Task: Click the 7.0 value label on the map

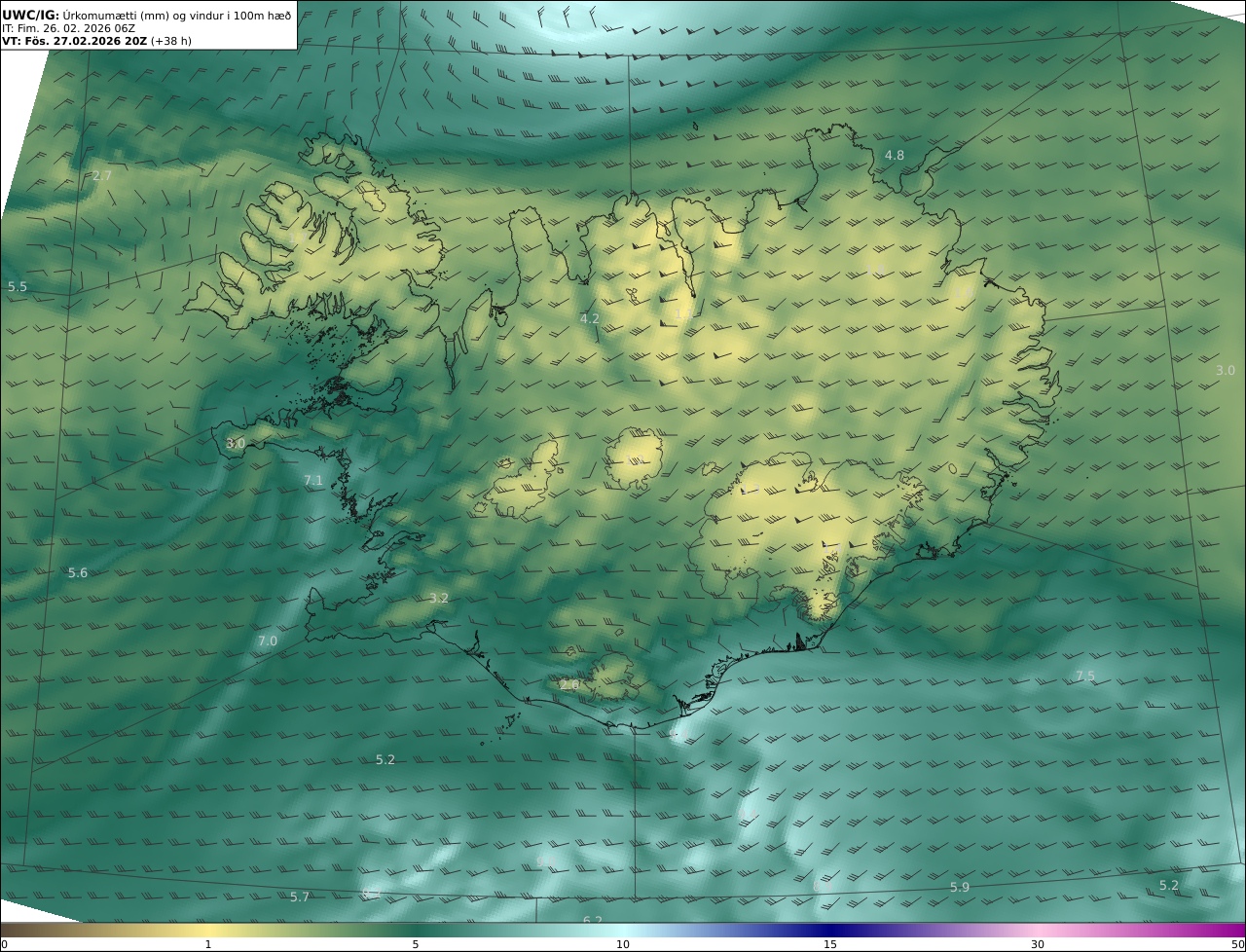Action: point(268,641)
